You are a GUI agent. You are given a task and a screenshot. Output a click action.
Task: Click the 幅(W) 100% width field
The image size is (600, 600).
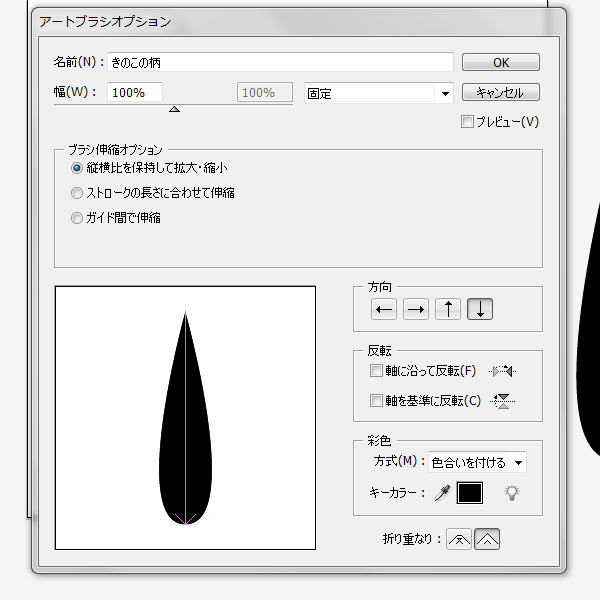tap(135, 92)
